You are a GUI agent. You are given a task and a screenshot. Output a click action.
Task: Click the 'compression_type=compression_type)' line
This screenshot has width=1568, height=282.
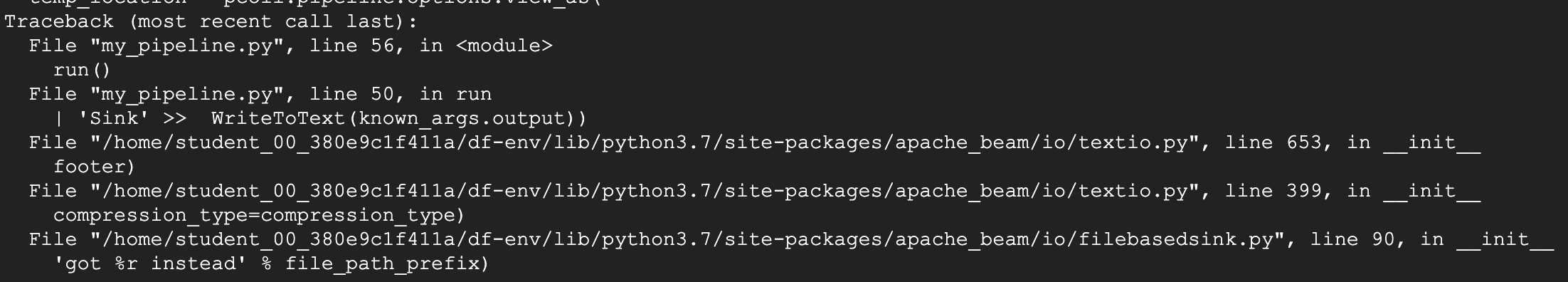[259, 215]
